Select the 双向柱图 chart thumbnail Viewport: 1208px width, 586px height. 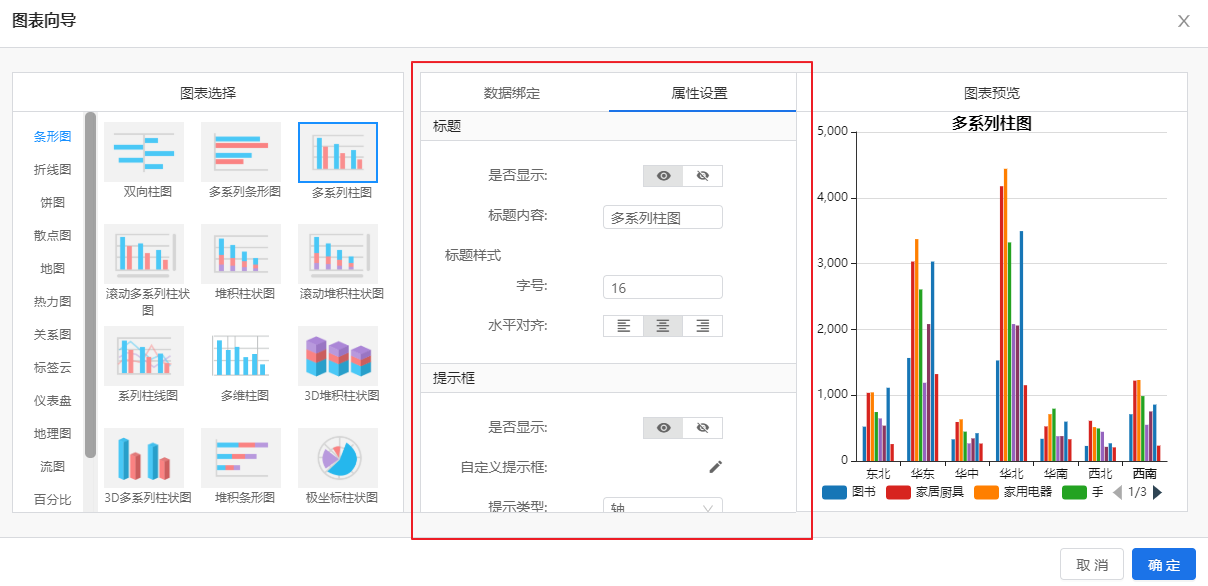click(x=144, y=152)
